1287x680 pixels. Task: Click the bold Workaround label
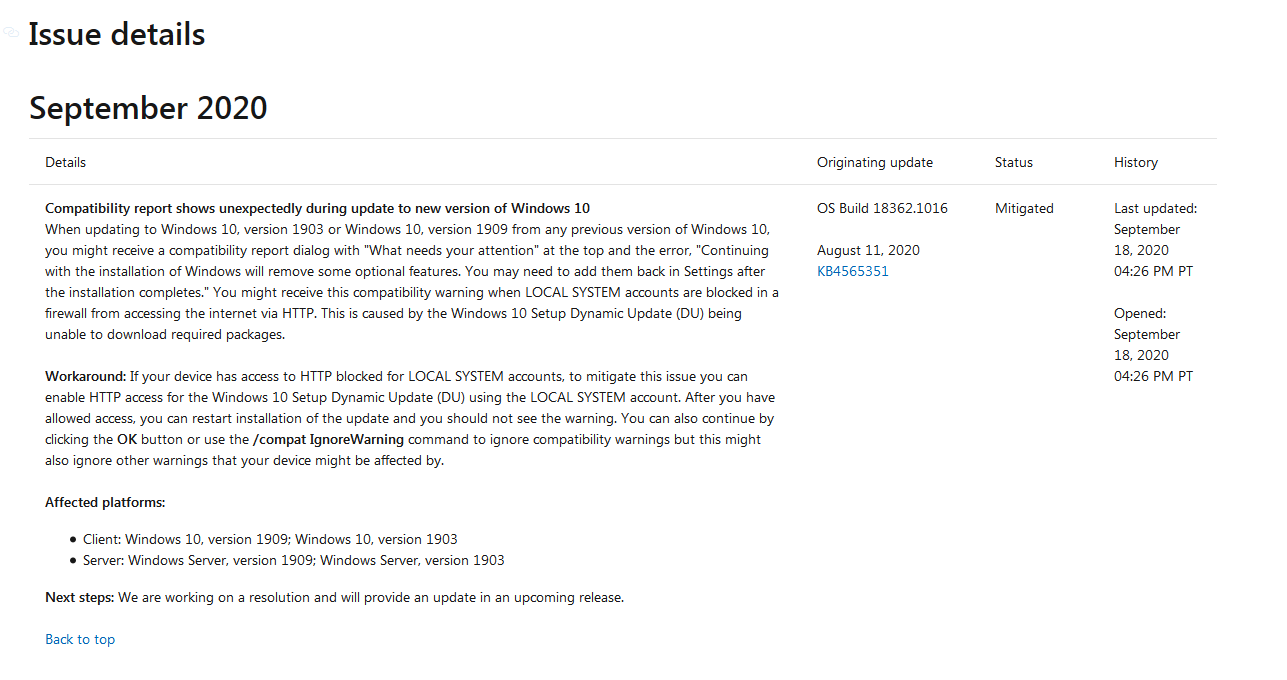(x=86, y=376)
